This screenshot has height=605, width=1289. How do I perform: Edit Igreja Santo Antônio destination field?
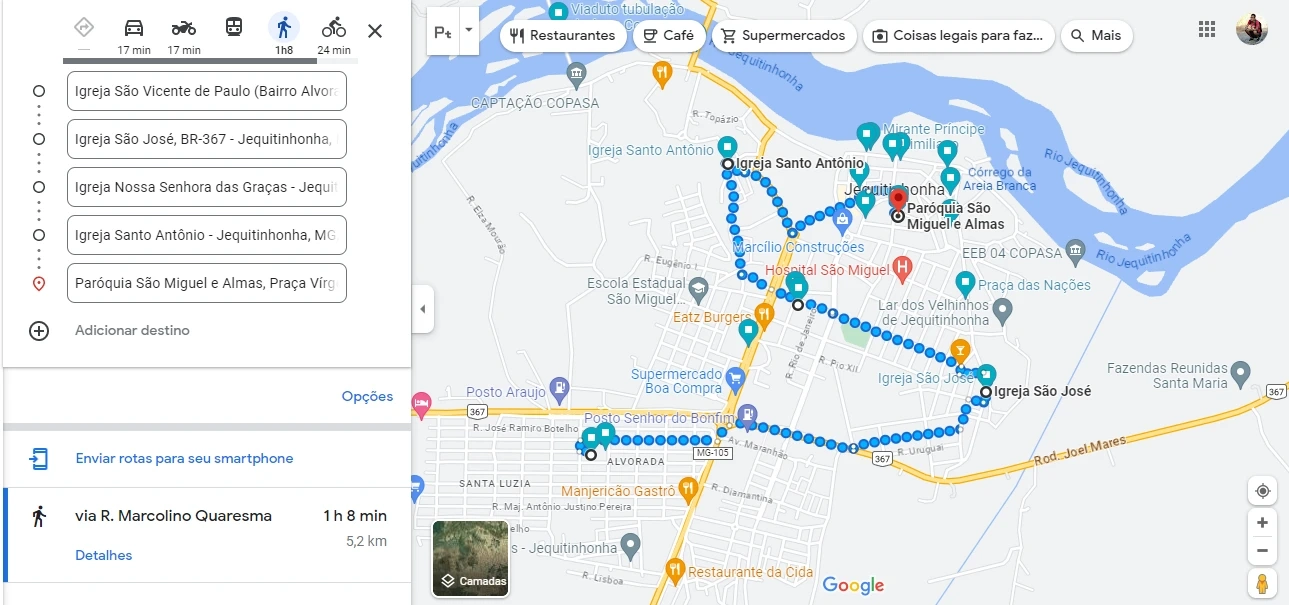(x=207, y=235)
